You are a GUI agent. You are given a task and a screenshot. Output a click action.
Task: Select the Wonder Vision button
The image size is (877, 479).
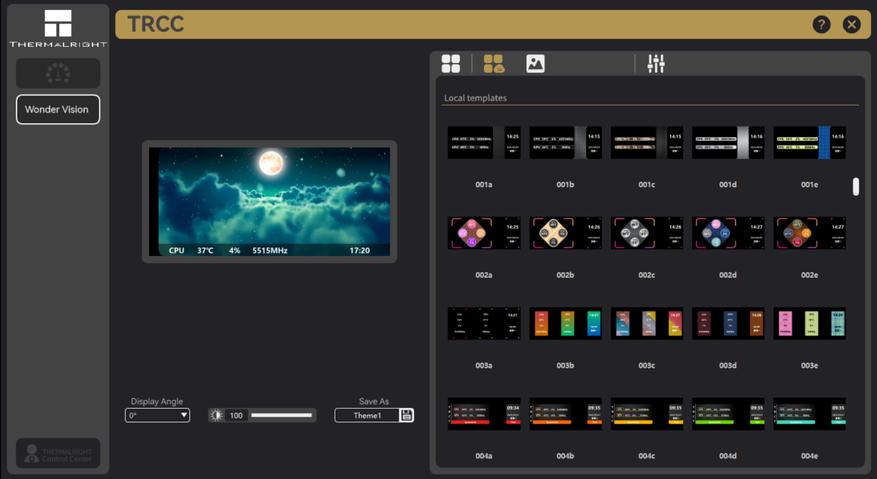(x=58, y=110)
